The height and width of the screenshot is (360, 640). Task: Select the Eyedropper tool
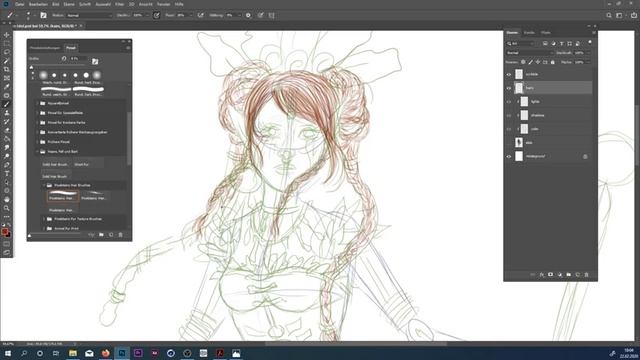tap(7, 87)
